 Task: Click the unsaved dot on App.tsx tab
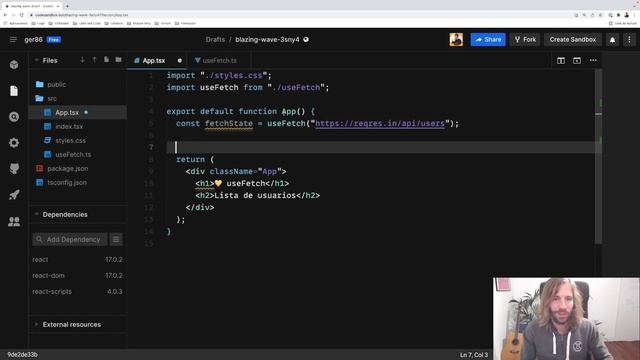click(180, 61)
